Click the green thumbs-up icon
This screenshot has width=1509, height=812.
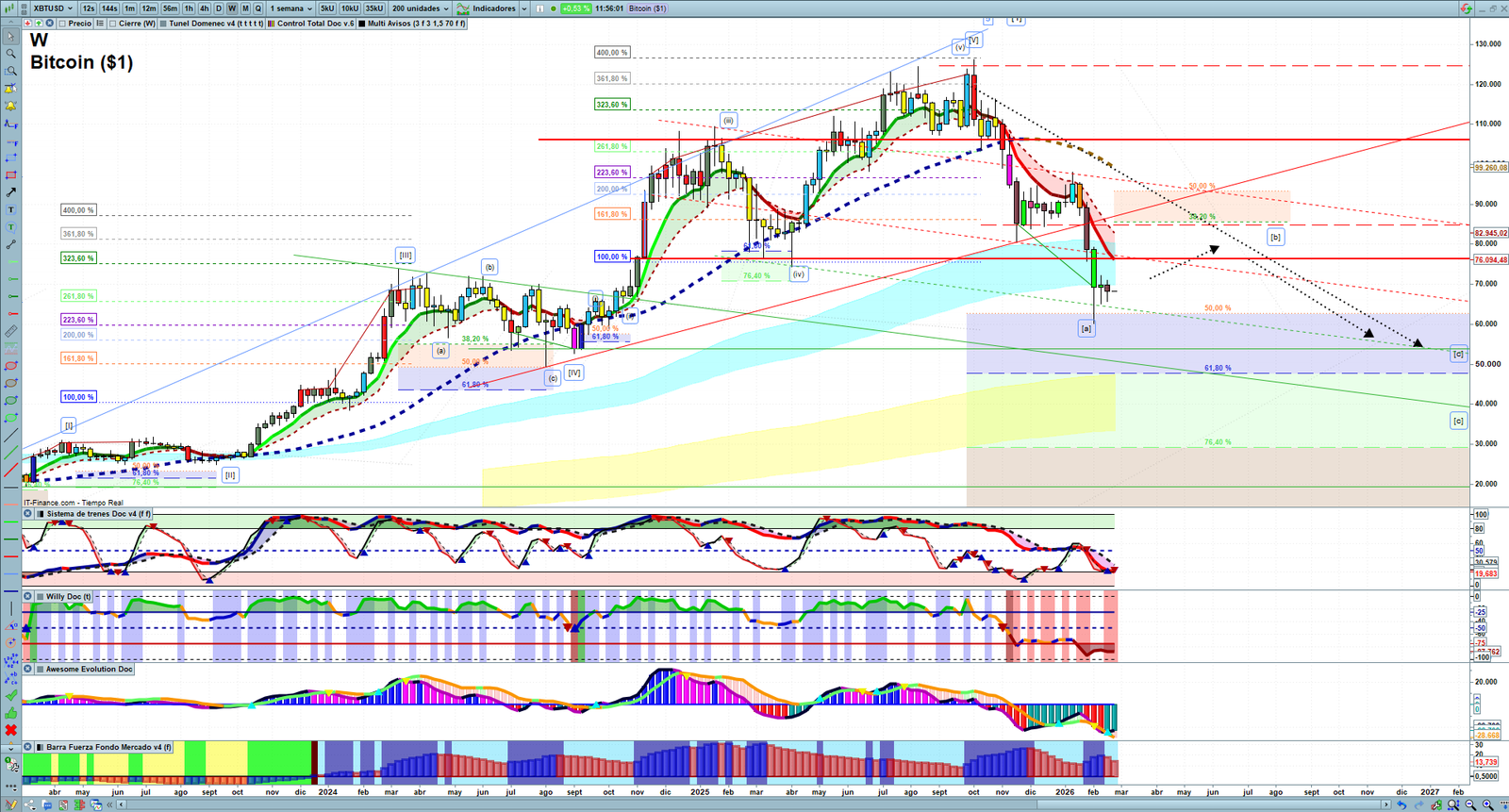point(11,712)
